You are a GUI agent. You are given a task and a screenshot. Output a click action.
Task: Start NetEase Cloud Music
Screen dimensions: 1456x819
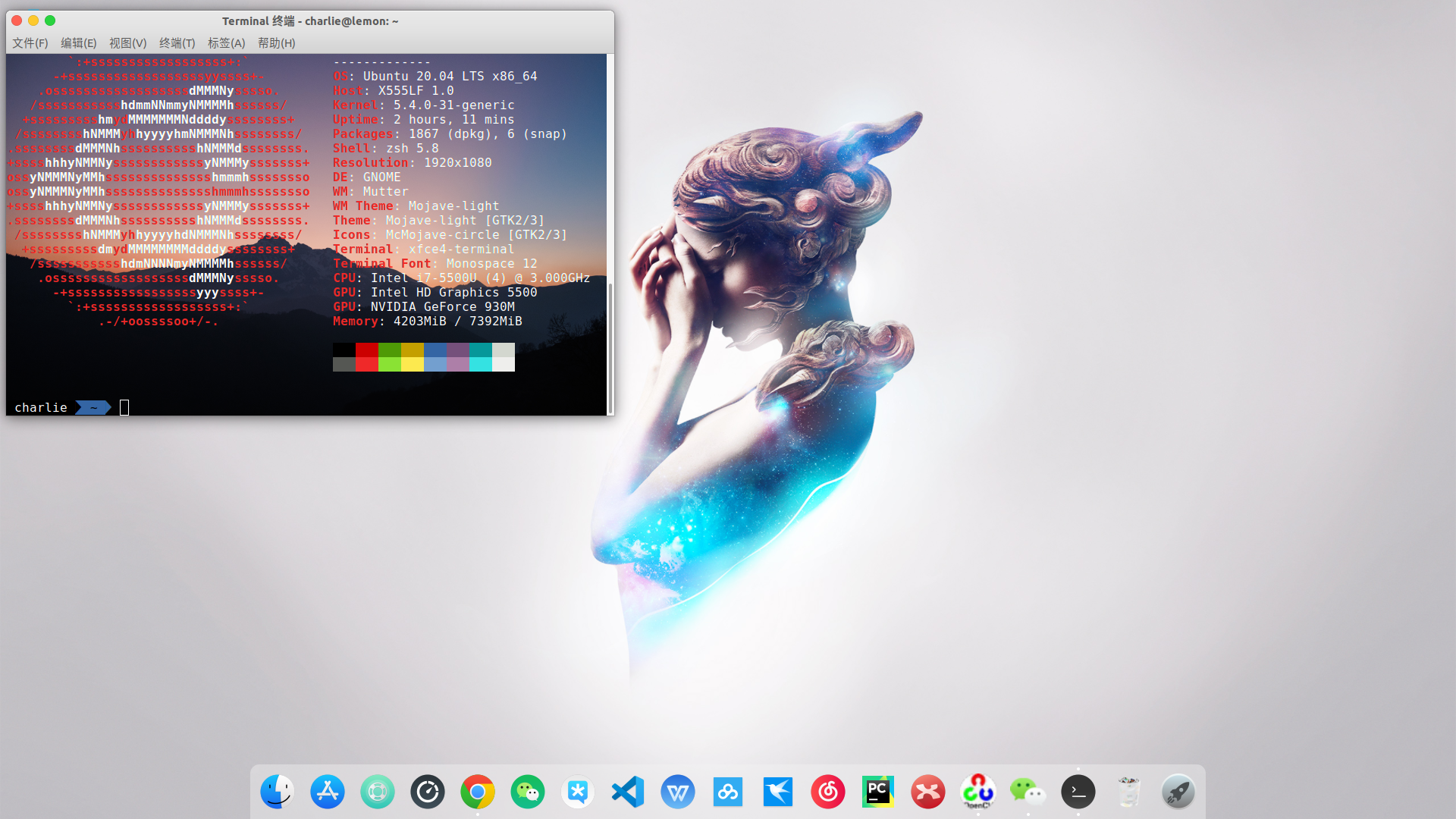[x=827, y=792]
